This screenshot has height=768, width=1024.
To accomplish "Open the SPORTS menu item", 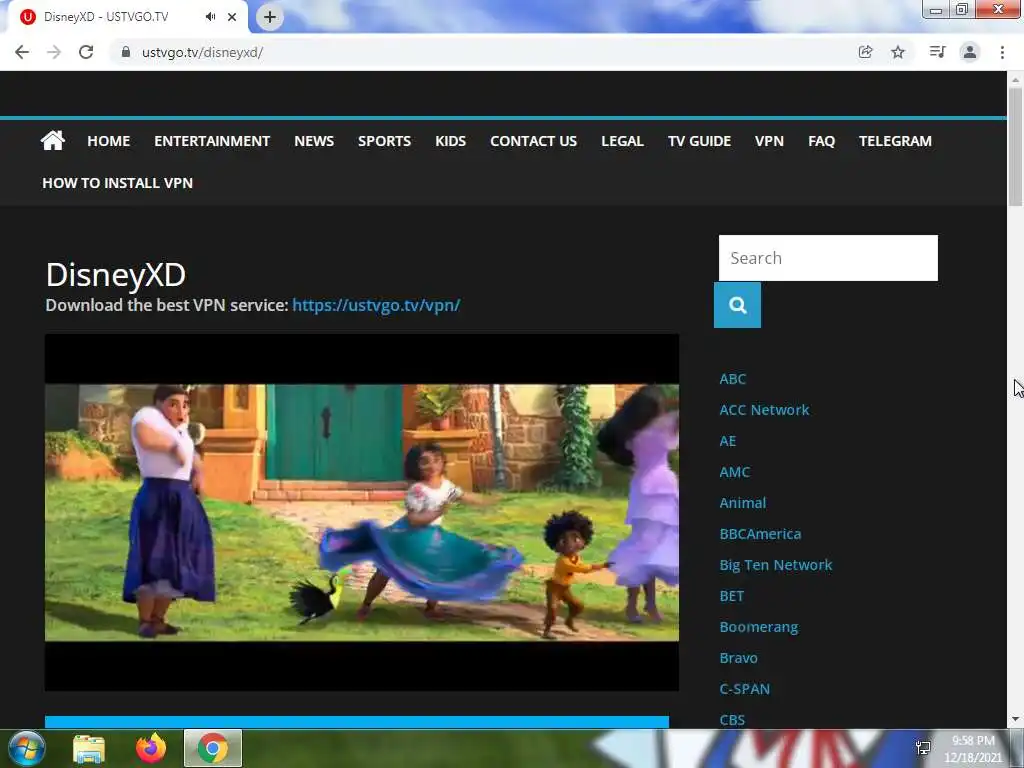I will pos(385,141).
